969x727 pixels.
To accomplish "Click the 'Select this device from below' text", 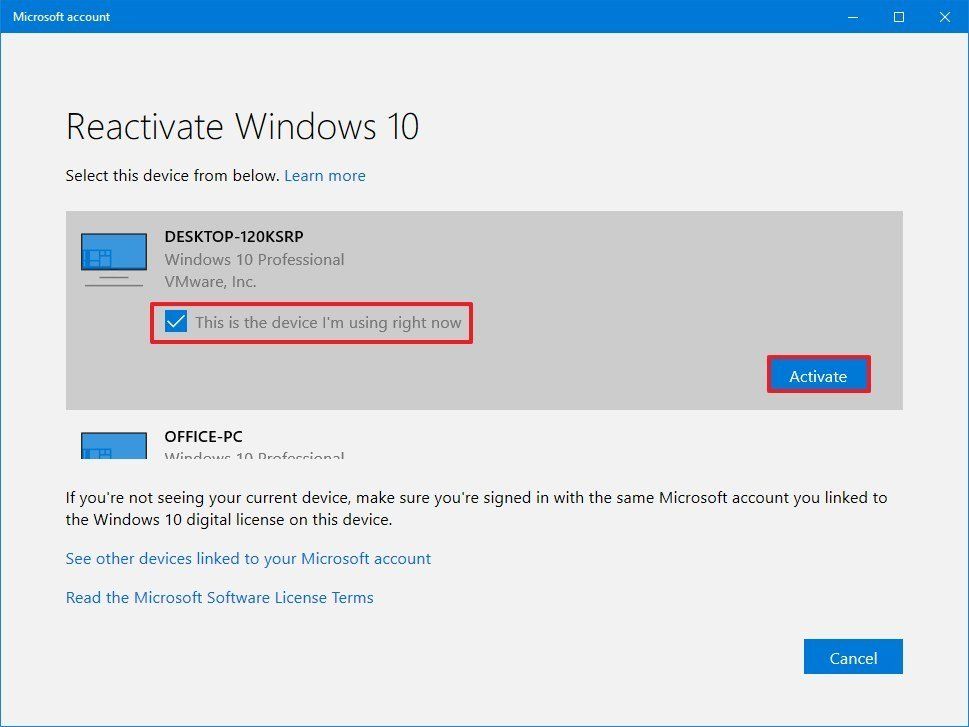I will (x=164, y=175).
